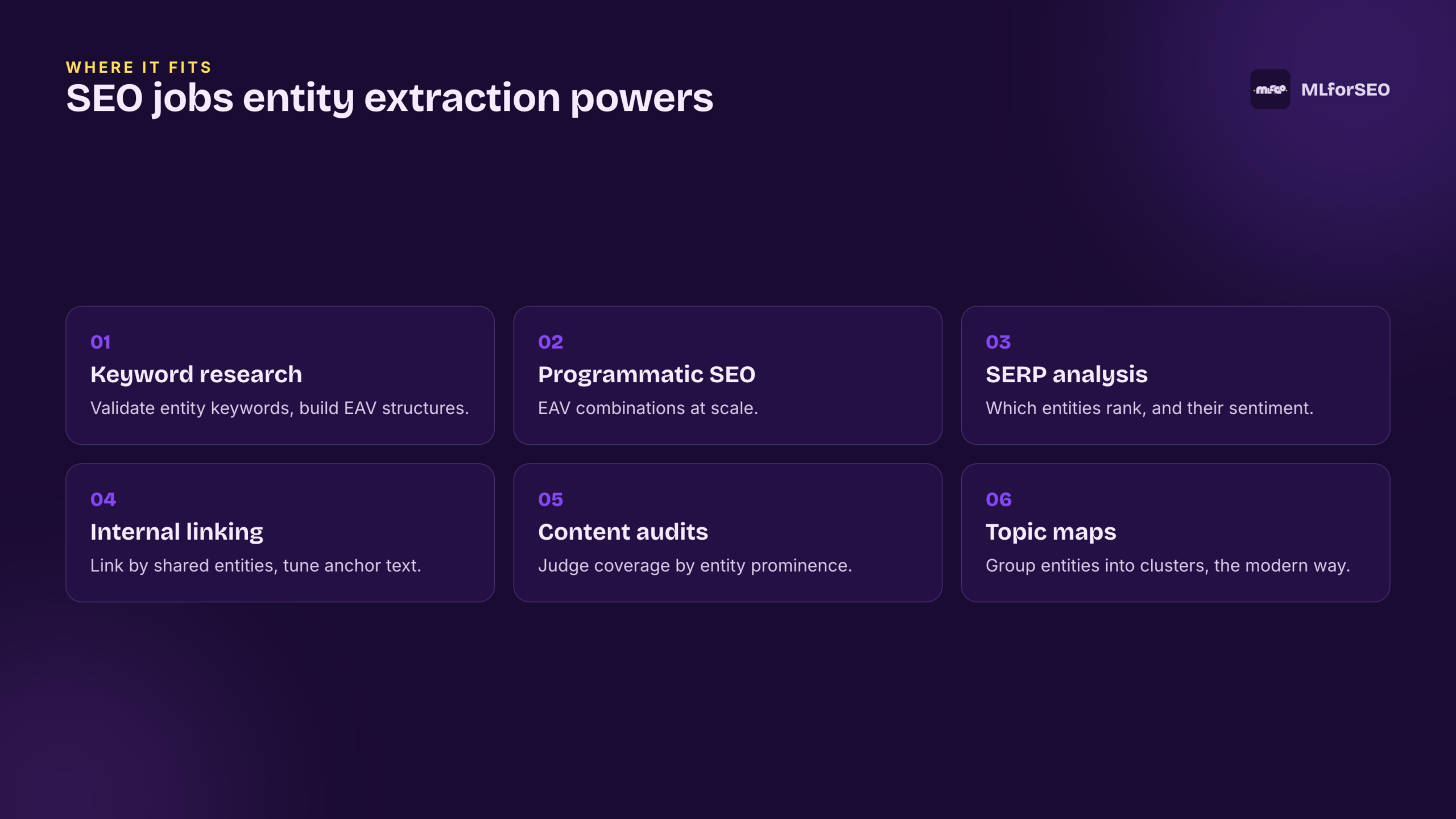Screen dimensions: 1456x819
Task: Click the MLforSEO brand name text
Action: click(1345, 90)
